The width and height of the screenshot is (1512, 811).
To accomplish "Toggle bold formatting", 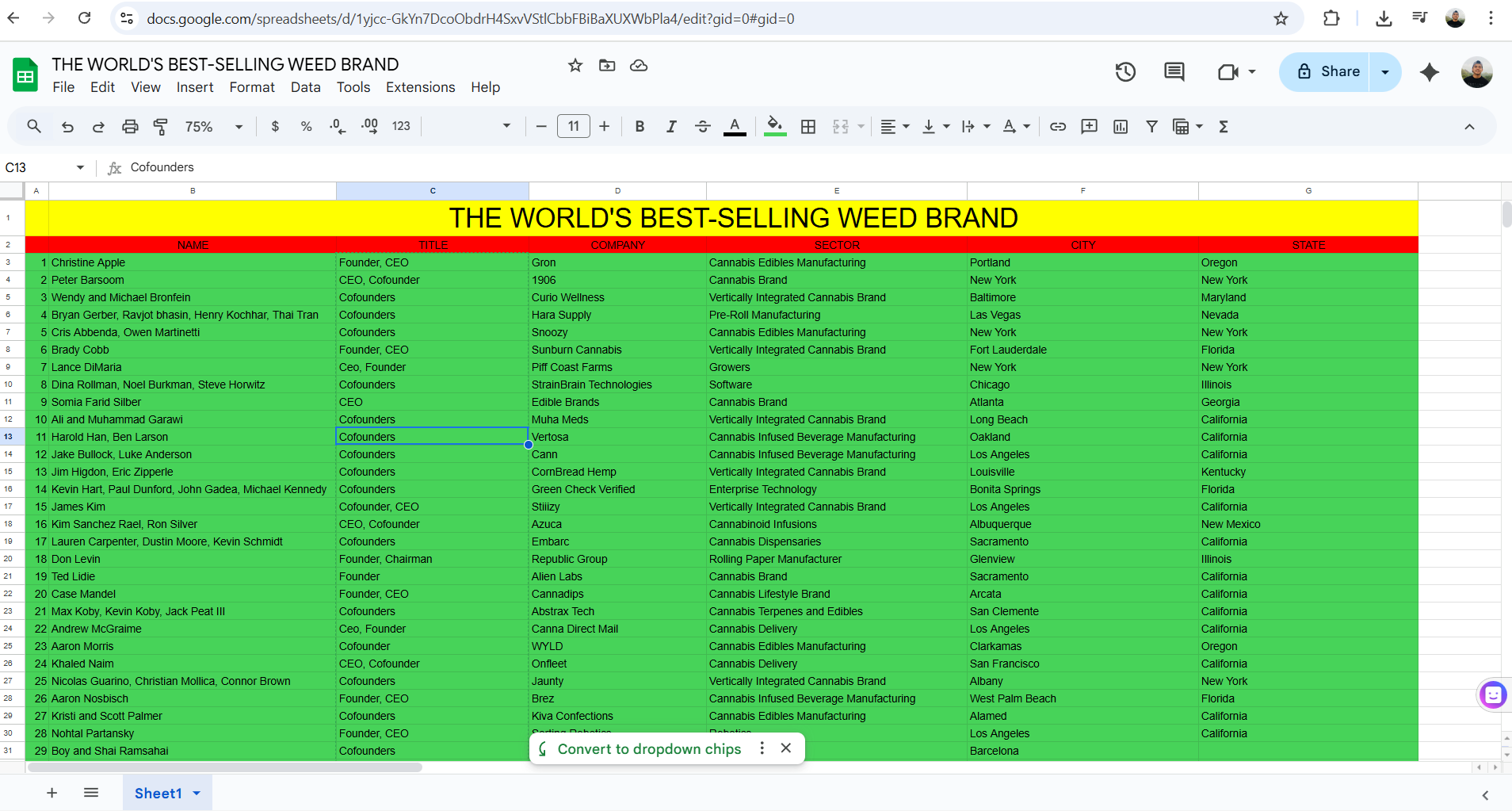I will (x=640, y=127).
